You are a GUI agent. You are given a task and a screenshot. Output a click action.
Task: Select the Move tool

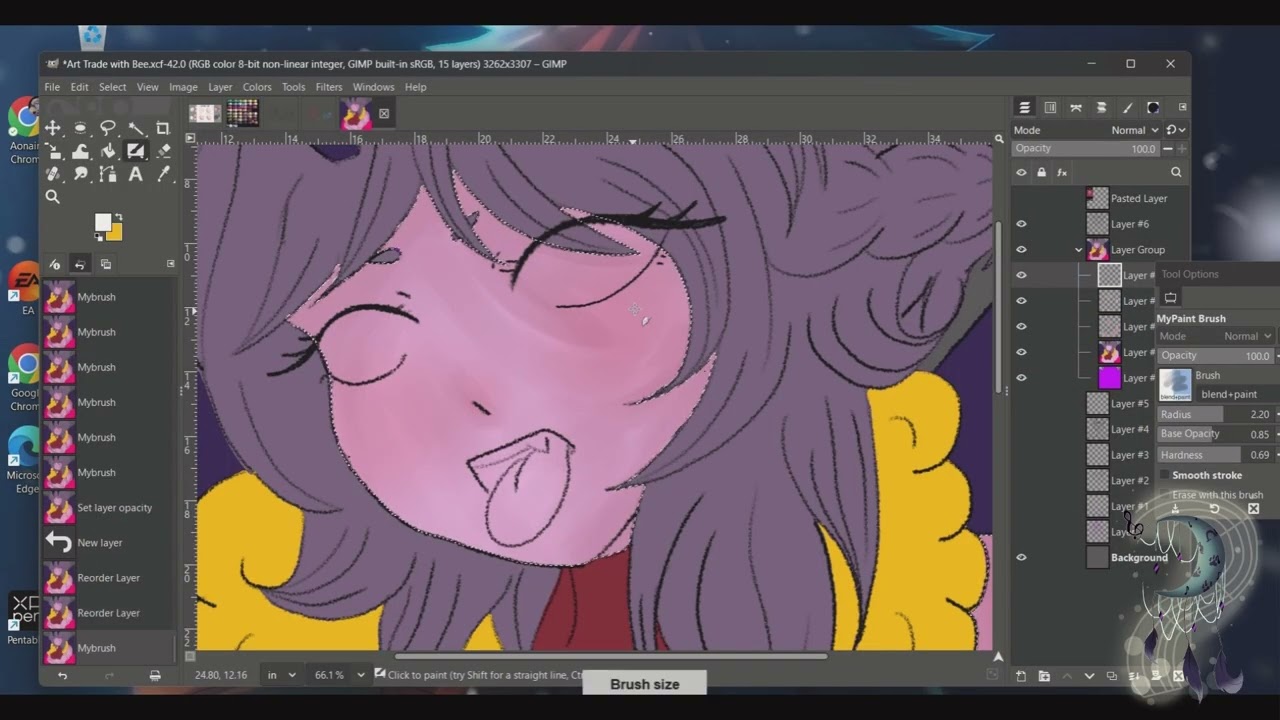coord(53,128)
